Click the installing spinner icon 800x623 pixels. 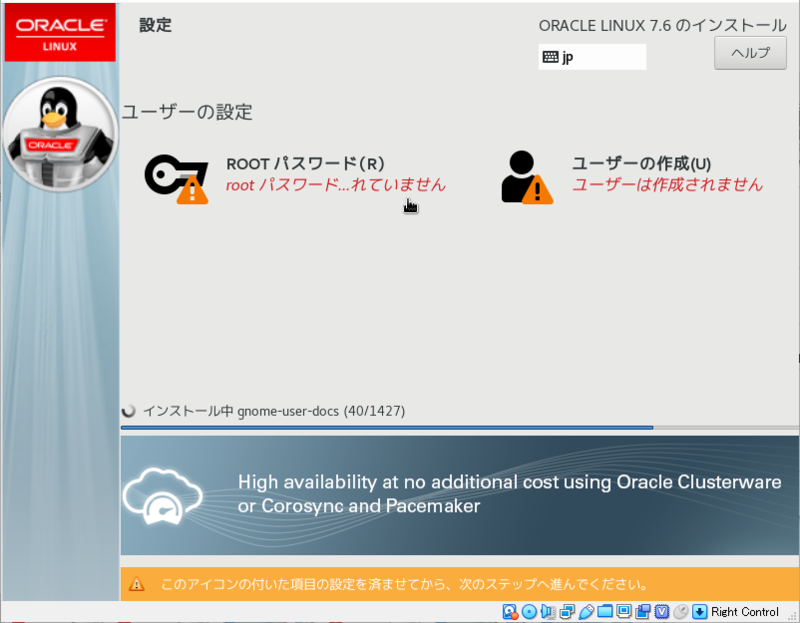(x=129, y=411)
